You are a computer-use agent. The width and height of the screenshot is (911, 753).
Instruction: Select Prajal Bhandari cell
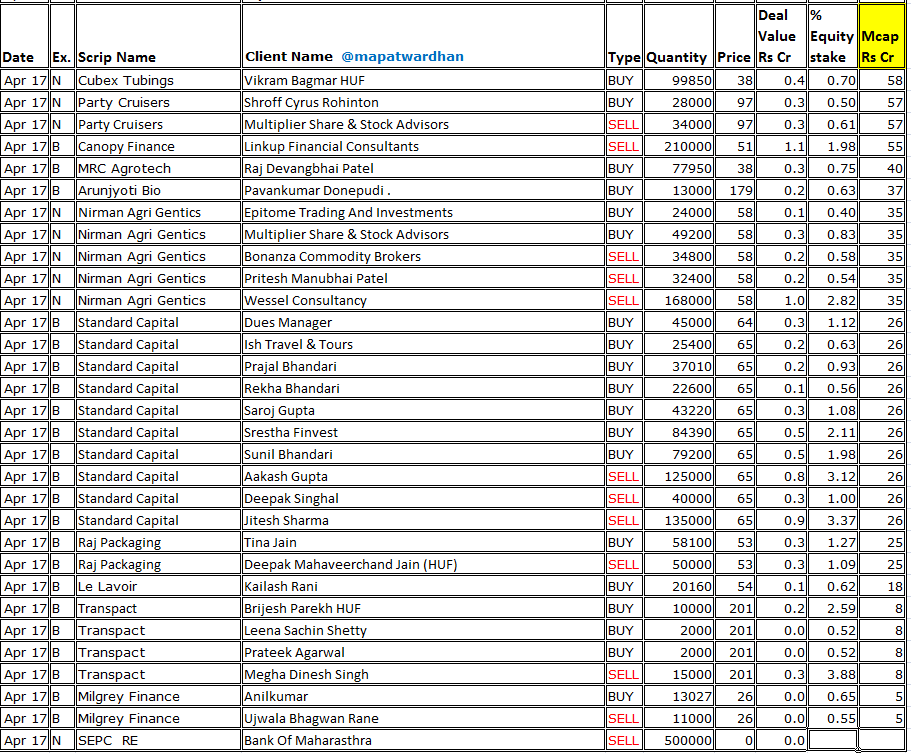[423, 367]
